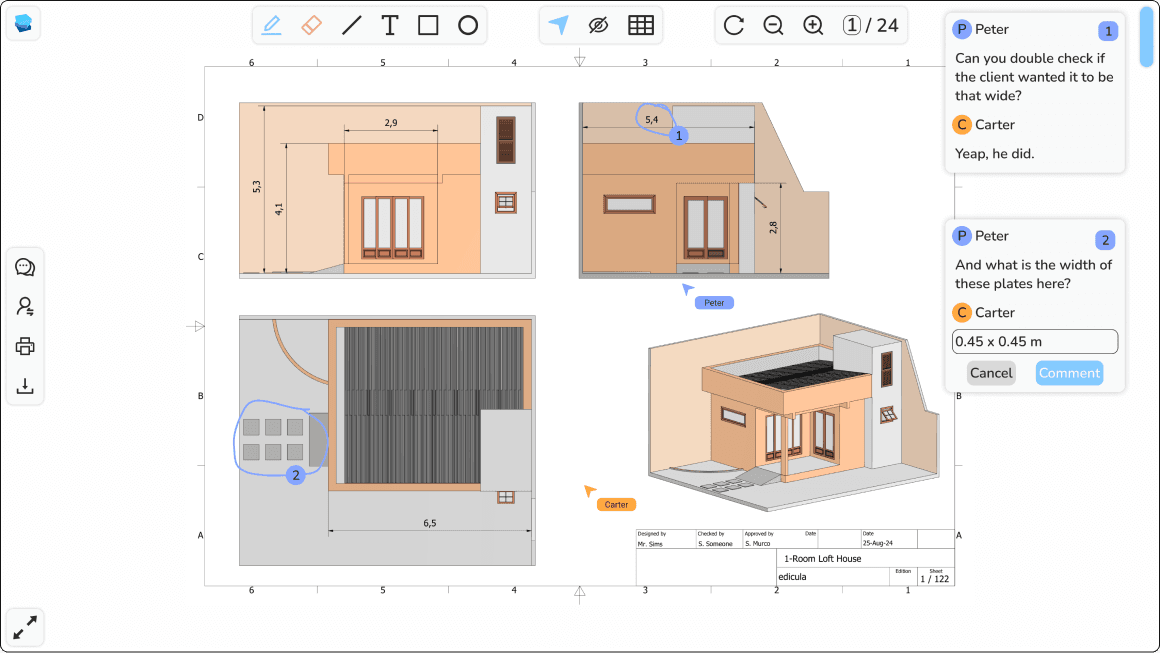This screenshot has height=653, width=1160.
Task: Rotate the drawing sheet
Action: pyautogui.click(x=734, y=25)
